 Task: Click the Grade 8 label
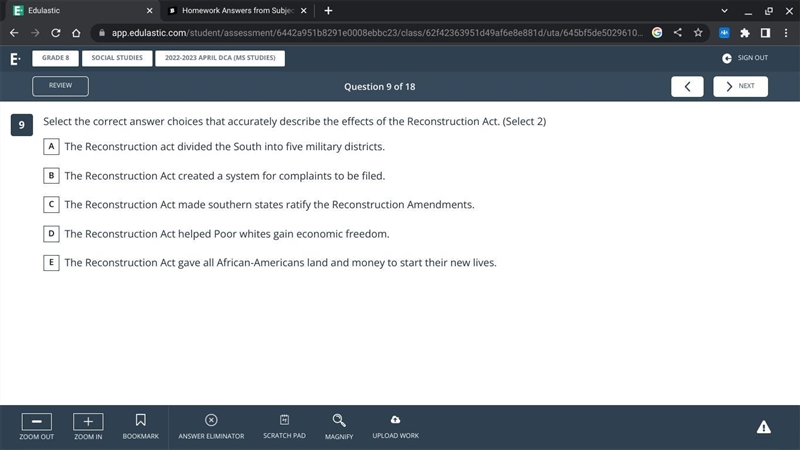point(55,58)
